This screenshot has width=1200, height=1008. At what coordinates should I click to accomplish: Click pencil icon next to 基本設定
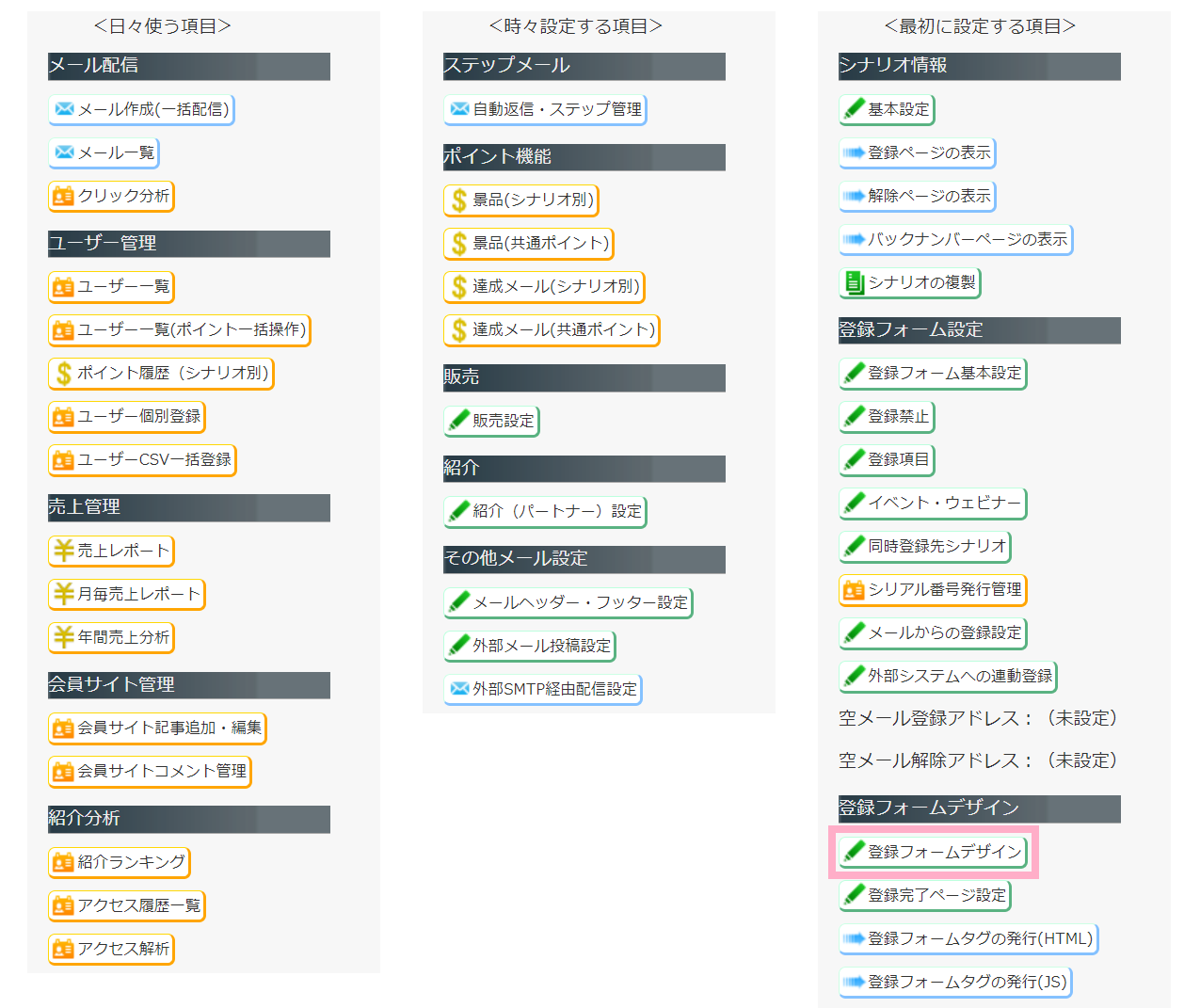pyautogui.click(x=855, y=109)
